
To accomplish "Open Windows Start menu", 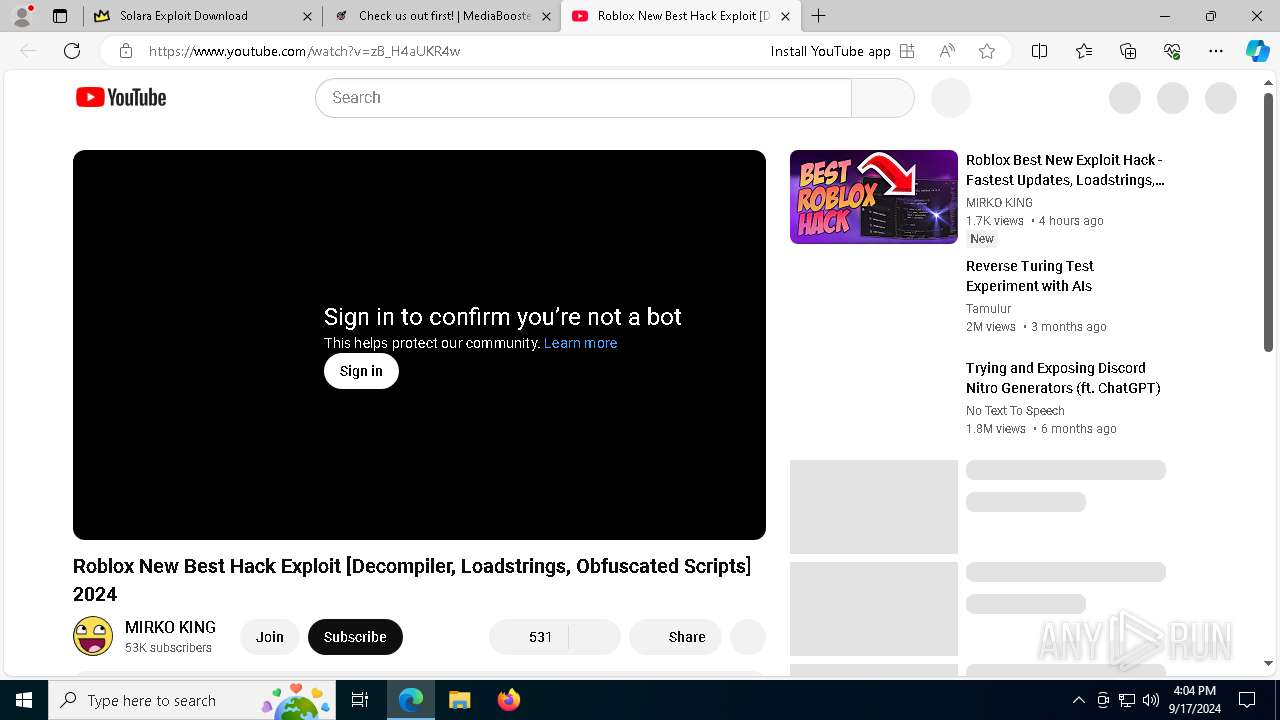I will [24, 700].
